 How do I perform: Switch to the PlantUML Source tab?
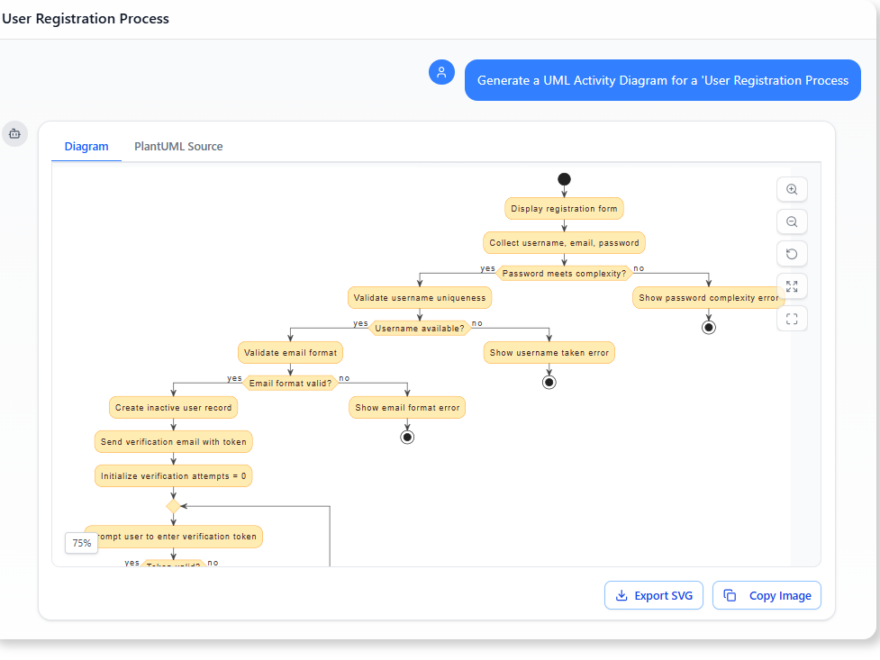click(x=178, y=146)
